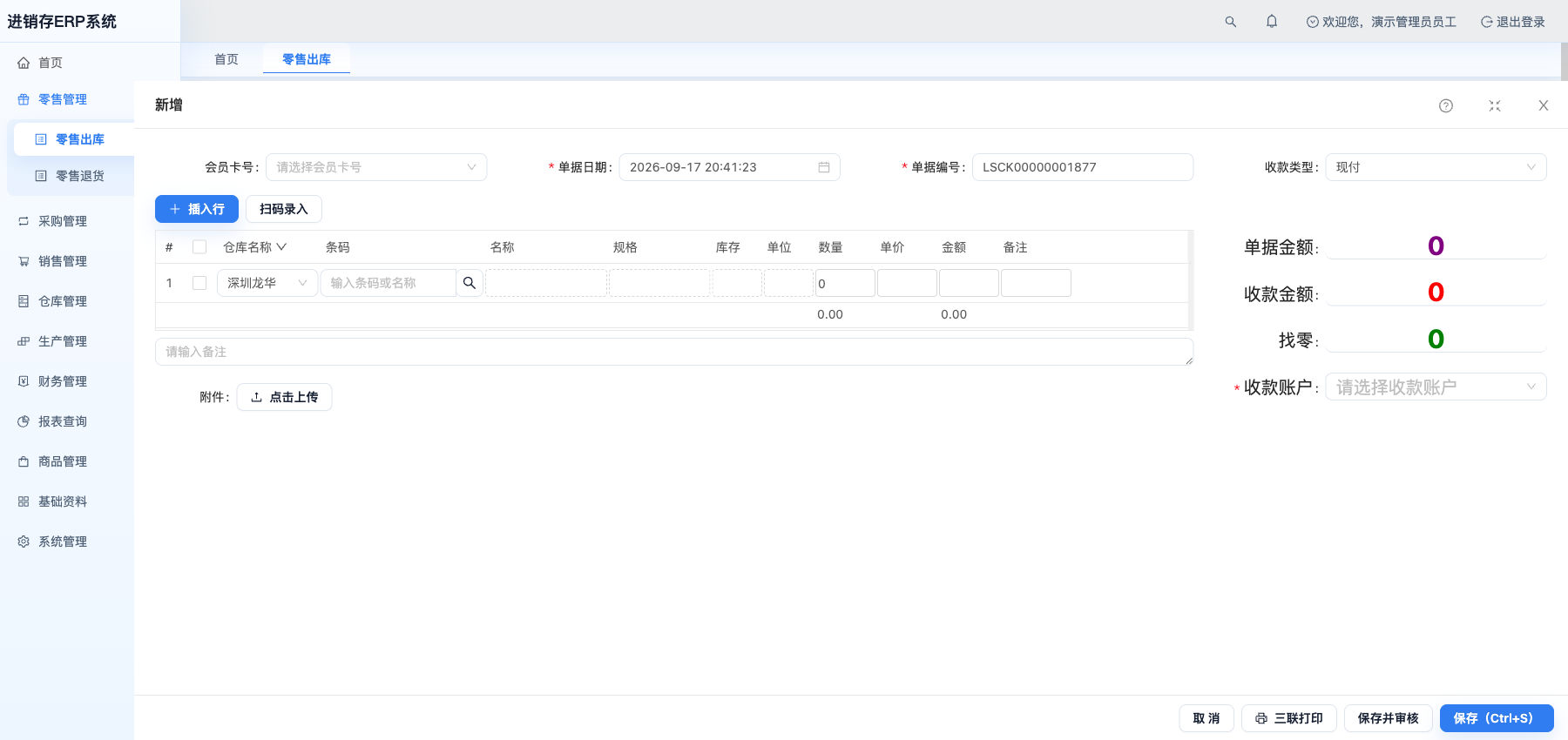
Task: Click the search magnifier icon in top bar
Action: click(1230, 22)
